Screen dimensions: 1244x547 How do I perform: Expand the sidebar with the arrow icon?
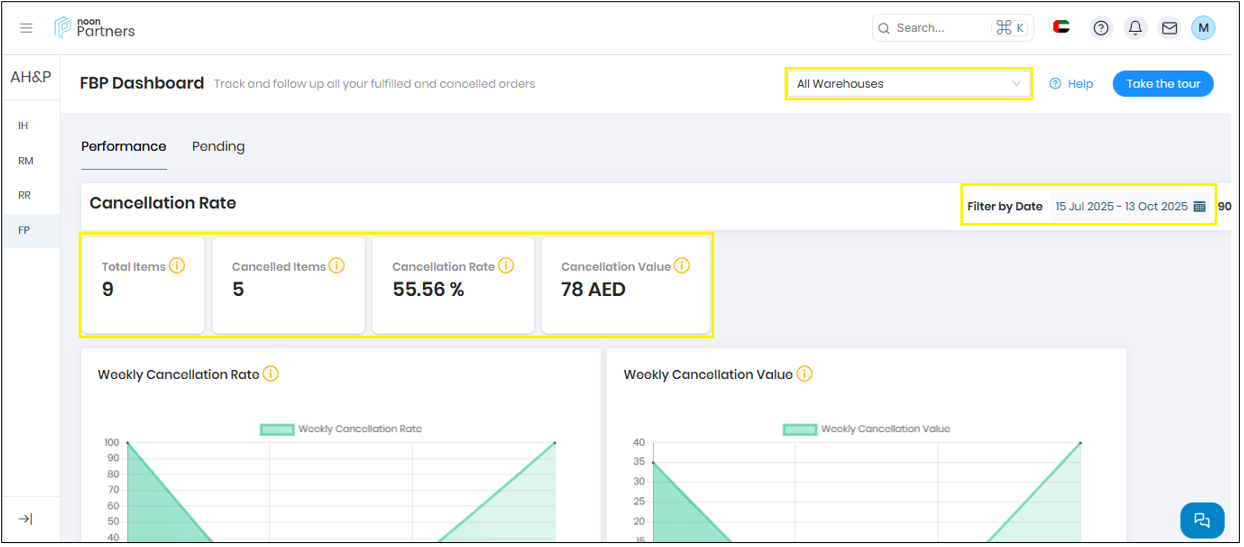tap(26, 519)
